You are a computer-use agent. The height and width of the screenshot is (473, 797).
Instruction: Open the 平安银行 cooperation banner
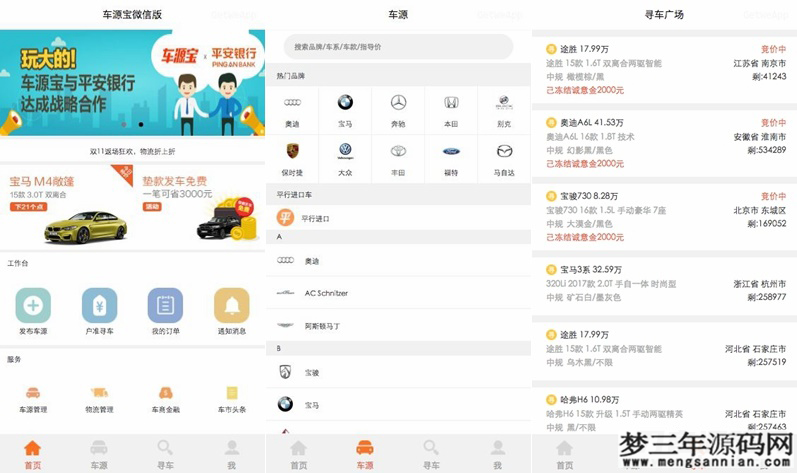(x=132, y=83)
